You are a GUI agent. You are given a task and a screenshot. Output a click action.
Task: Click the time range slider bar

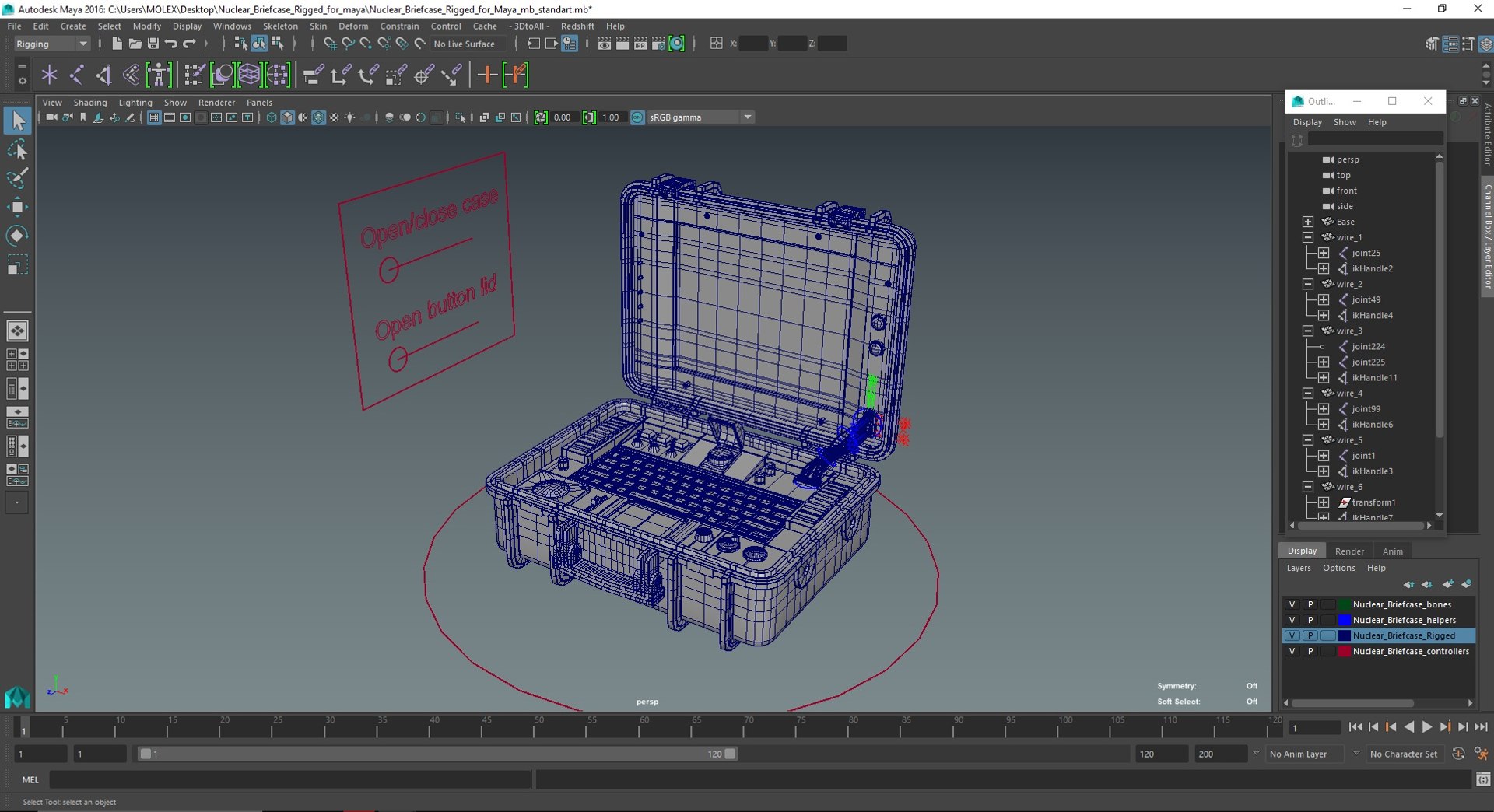pos(437,754)
